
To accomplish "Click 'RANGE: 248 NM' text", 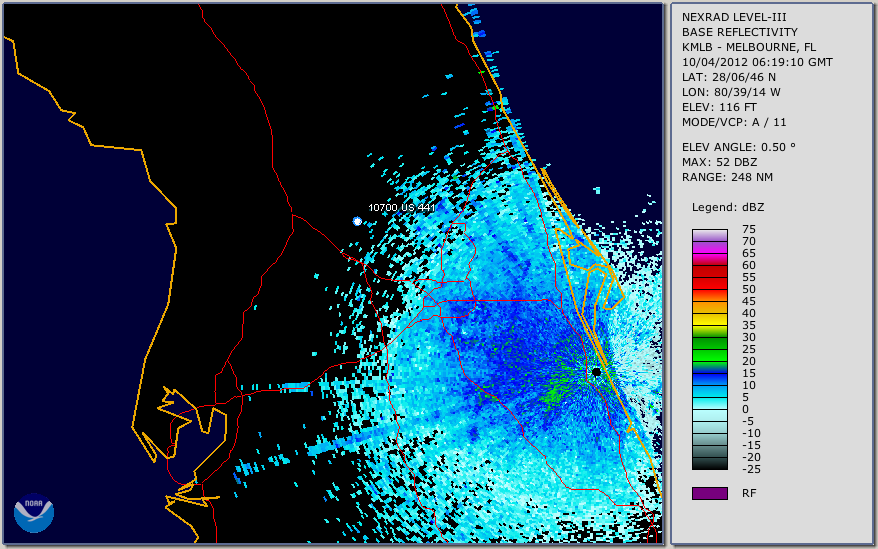I will [x=727, y=178].
